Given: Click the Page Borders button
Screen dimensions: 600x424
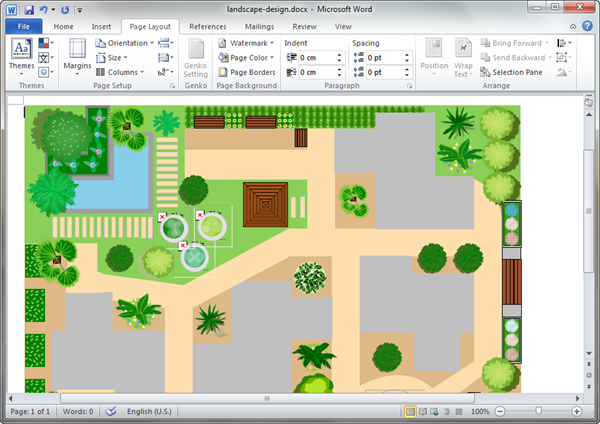Looking at the screenshot, I should [246, 72].
